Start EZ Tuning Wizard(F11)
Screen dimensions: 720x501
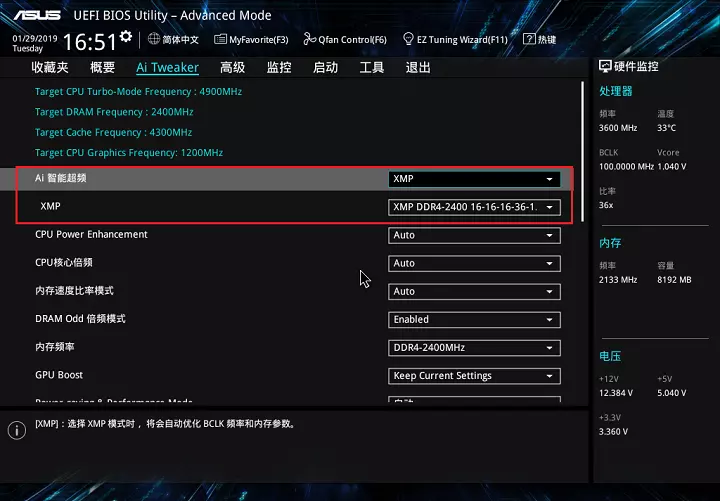455,39
